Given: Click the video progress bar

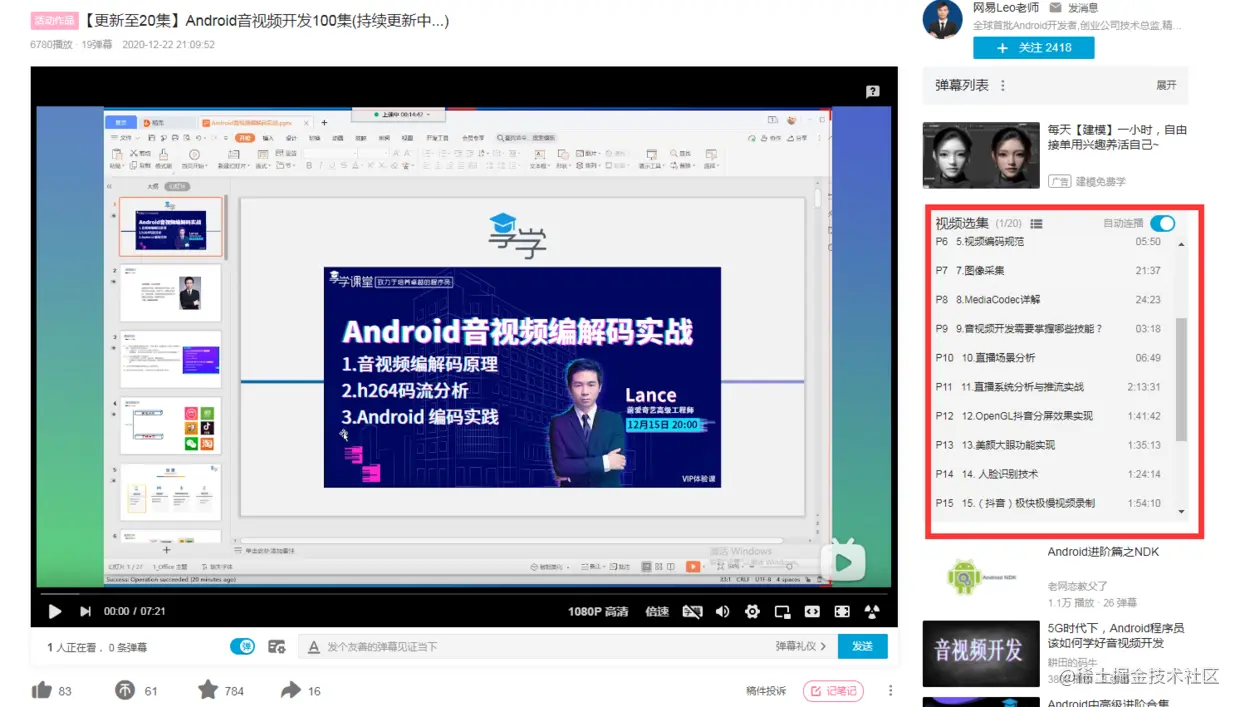Looking at the screenshot, I should 463,594.
